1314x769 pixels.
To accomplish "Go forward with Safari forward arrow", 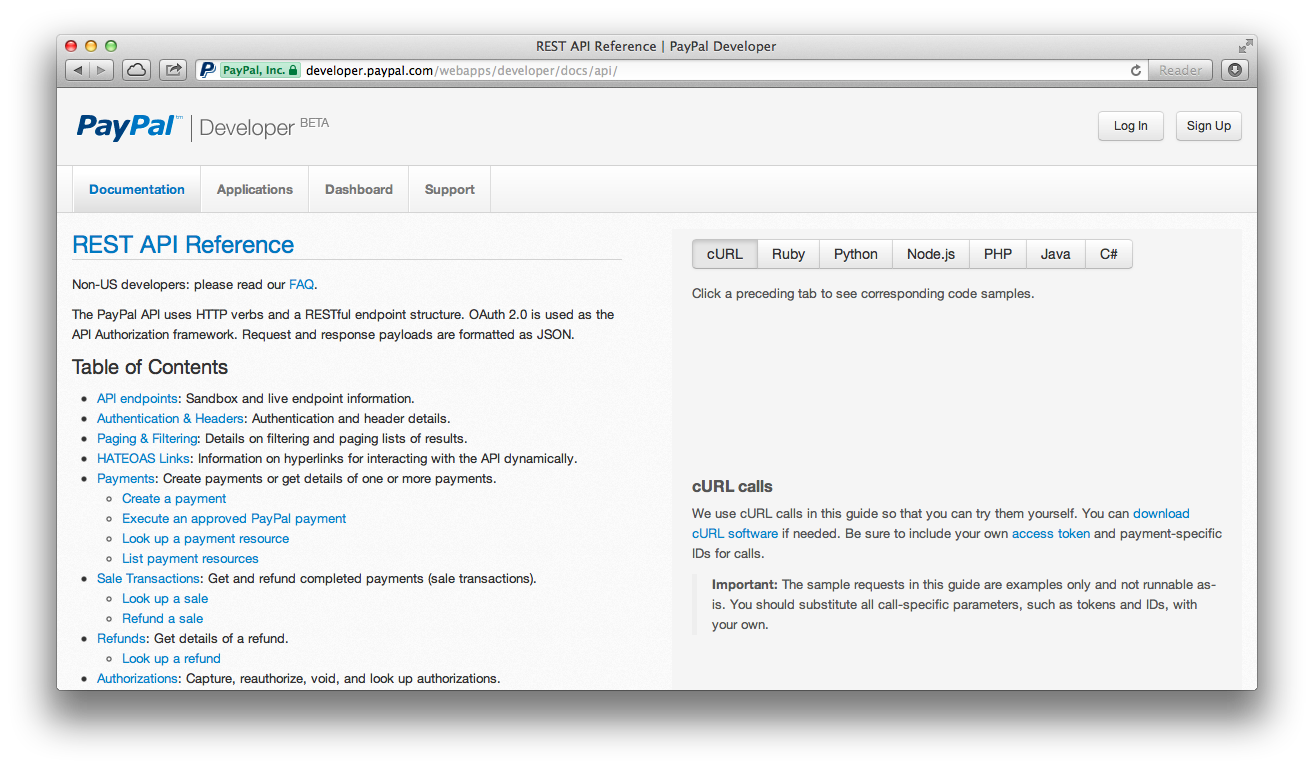I will click(x=102, y=70).
